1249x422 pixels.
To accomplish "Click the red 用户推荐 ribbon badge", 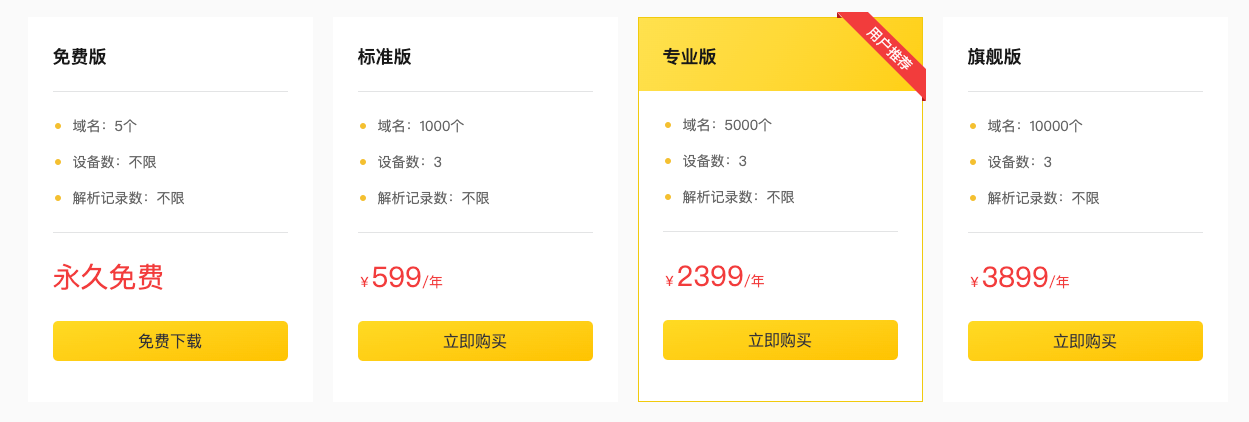I will [889, 49].
